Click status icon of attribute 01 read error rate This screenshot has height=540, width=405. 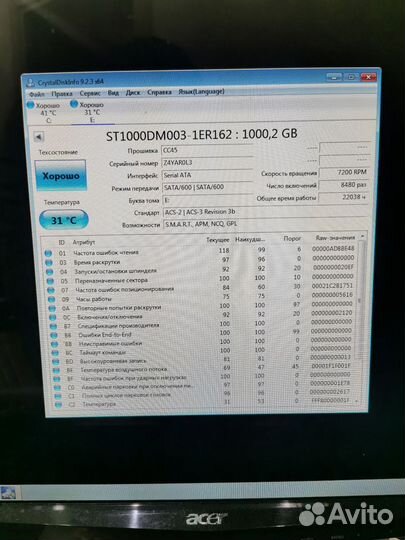click(x=48, y=253)
